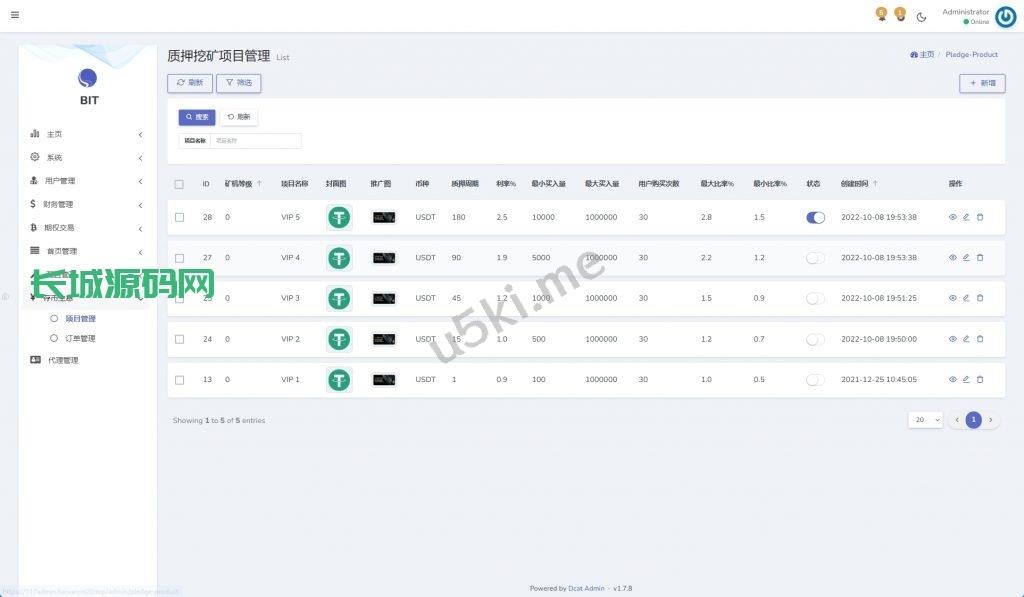Click the hamburger menu icon at top-left
Image resolution: width=1024 pixels, height=597 pixels.
point(14,15)
